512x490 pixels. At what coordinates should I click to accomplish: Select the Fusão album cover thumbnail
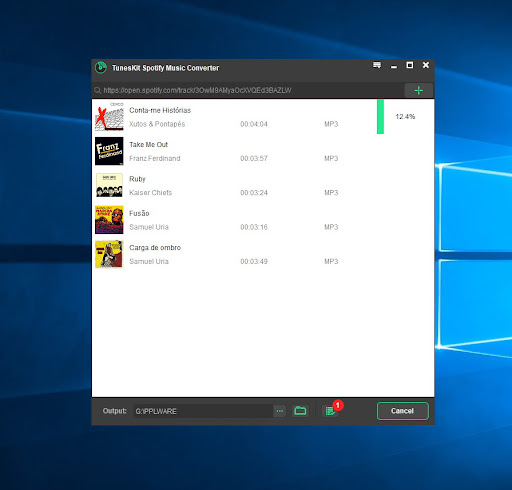pos(109,220)
